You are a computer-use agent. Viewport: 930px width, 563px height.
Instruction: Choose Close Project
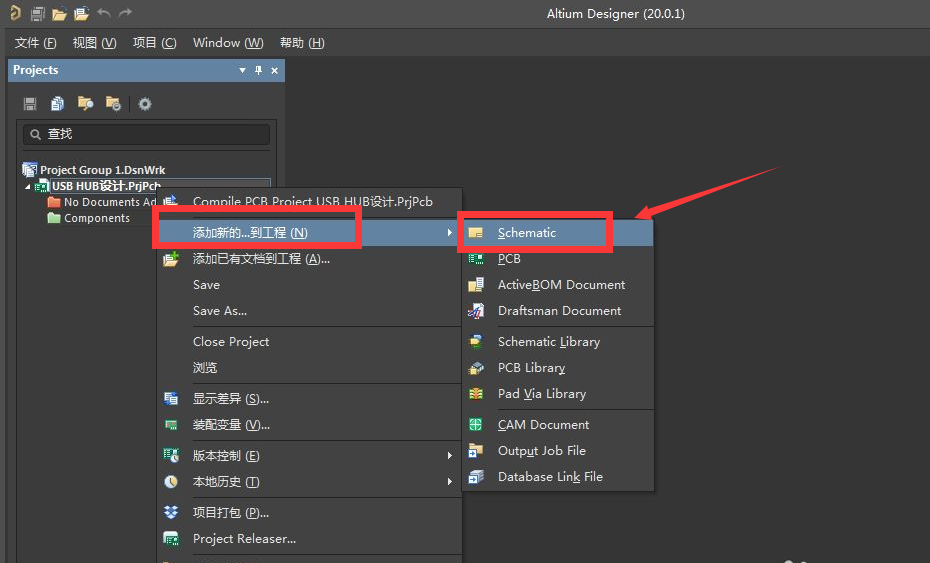pyautogui.click(x=309, y=342)
